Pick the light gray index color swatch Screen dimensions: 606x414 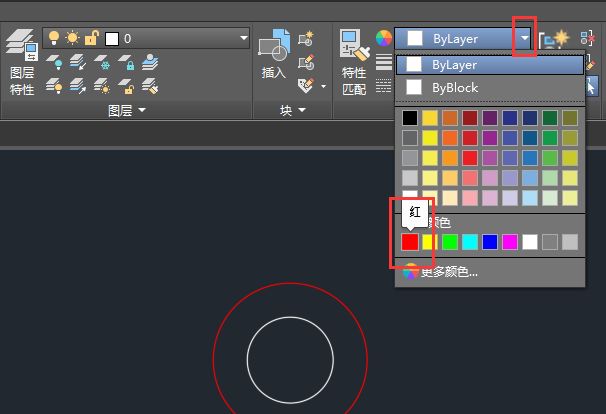point(570,242)
